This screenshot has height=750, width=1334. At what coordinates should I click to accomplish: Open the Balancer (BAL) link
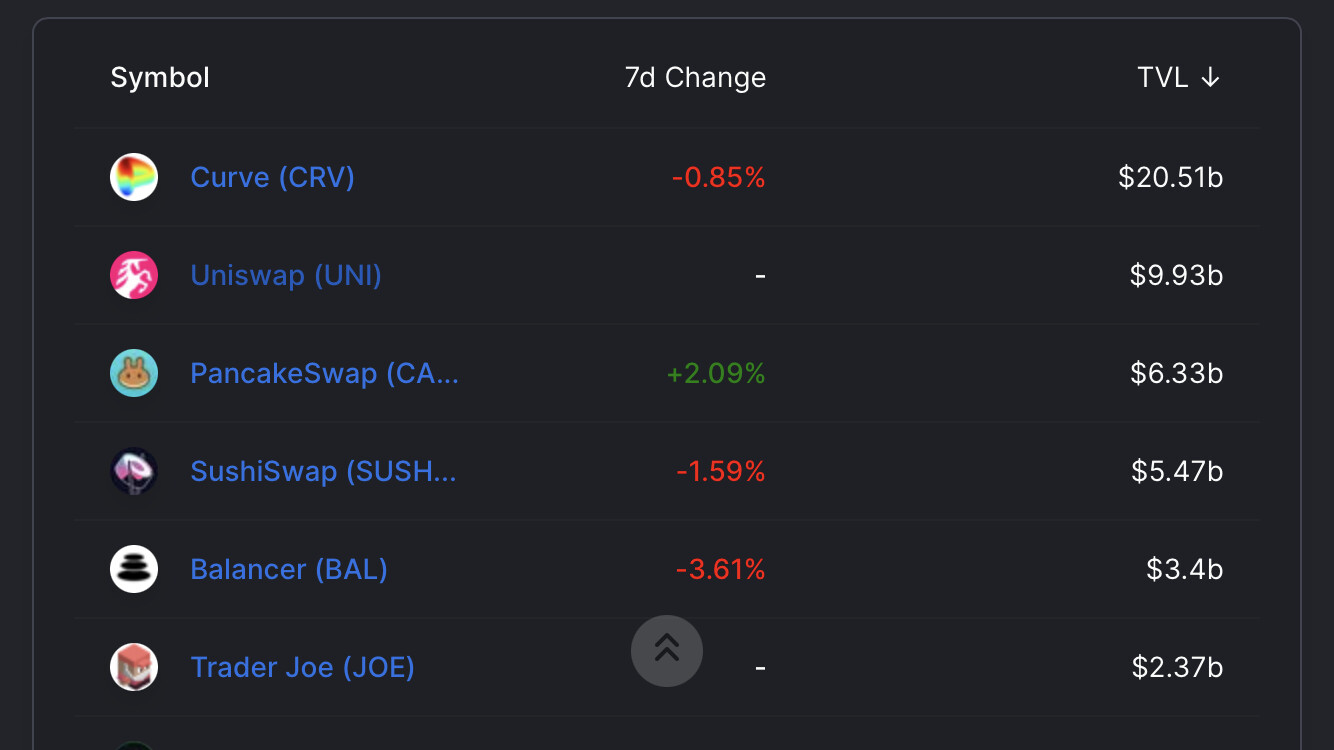click(289, 569)
